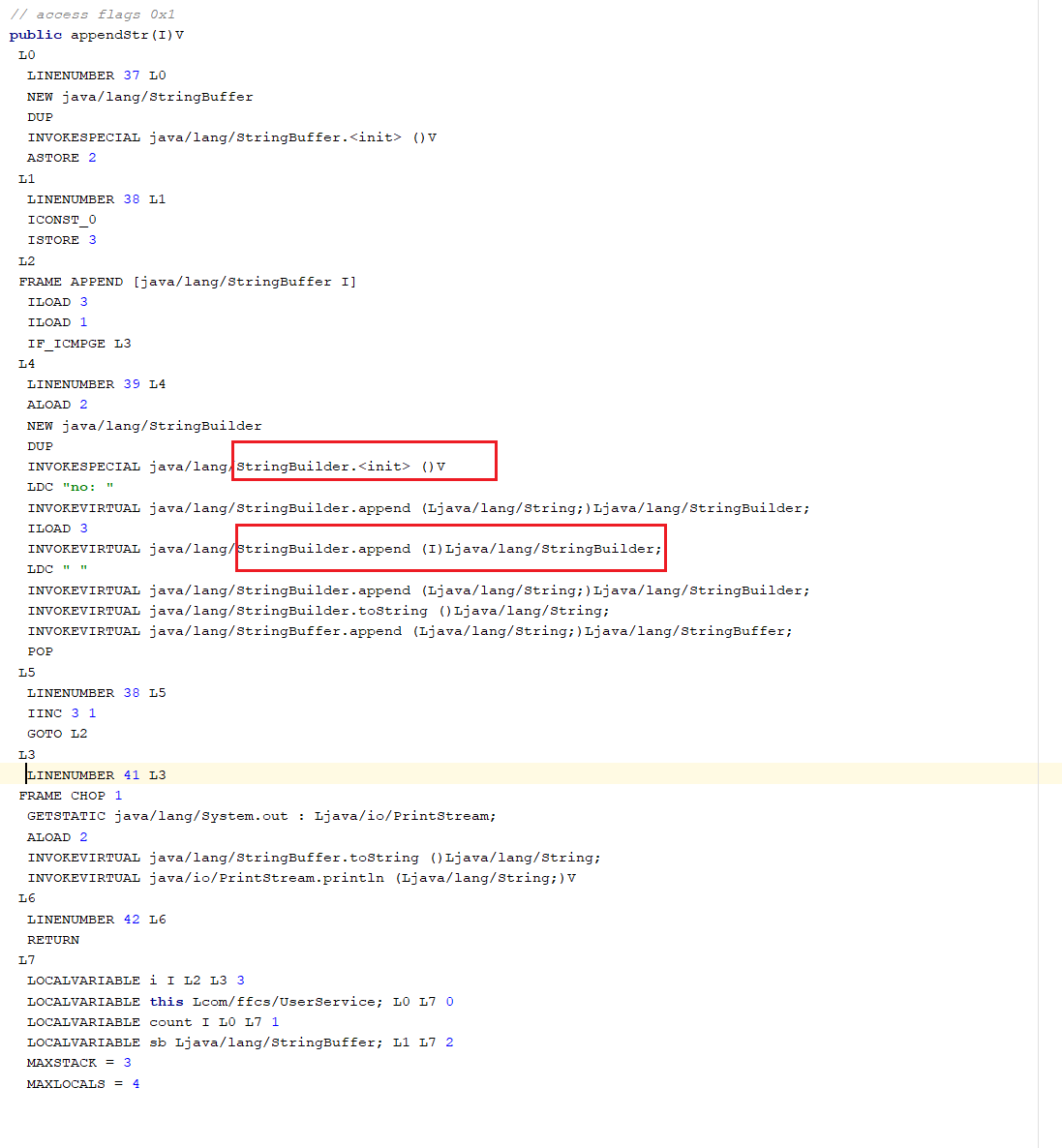Click the FRAME APPEND line
This screenshot has height=1148, width=1062.
187,282
